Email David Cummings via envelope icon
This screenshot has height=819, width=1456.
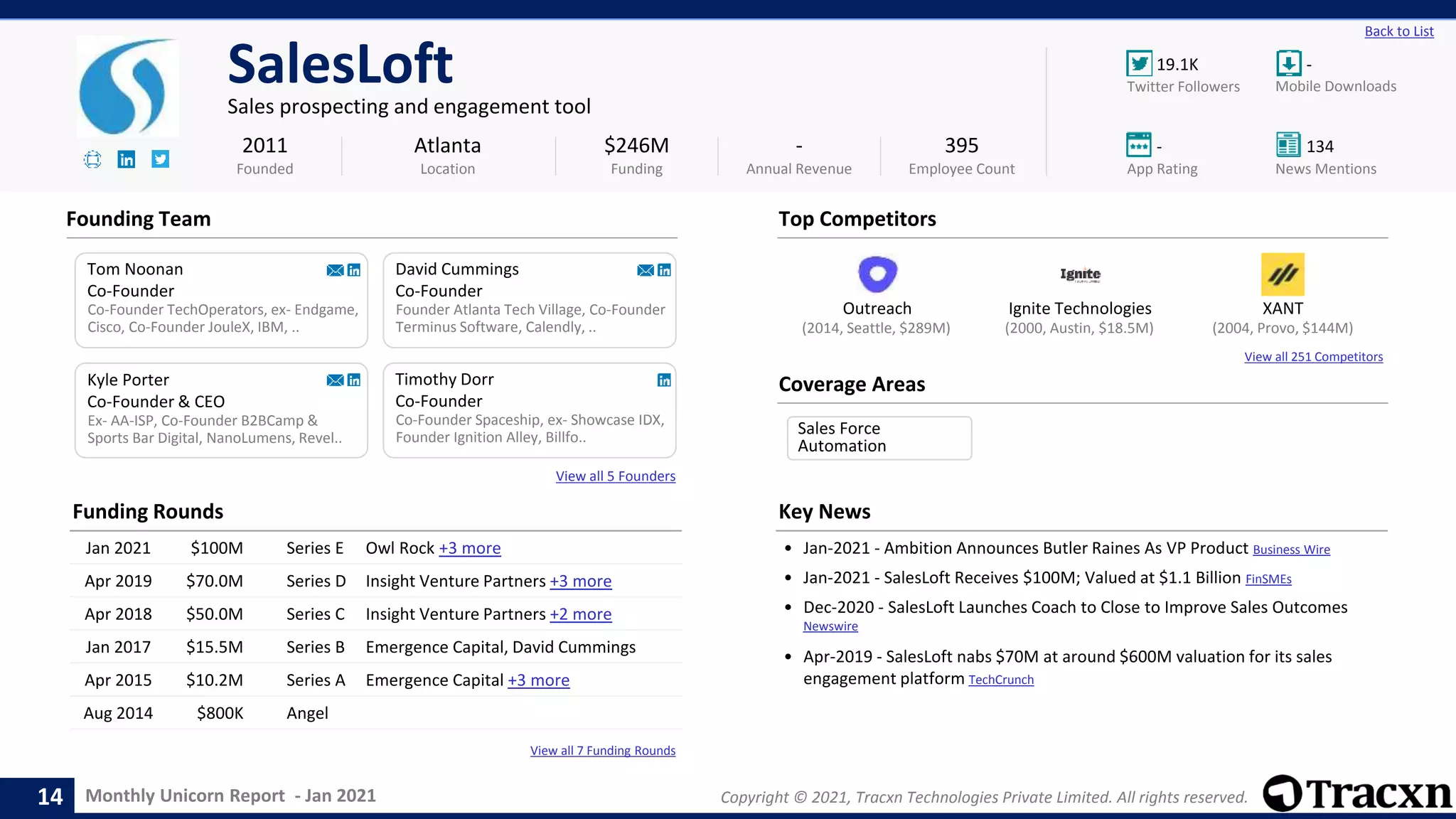(x=646, y=270)
